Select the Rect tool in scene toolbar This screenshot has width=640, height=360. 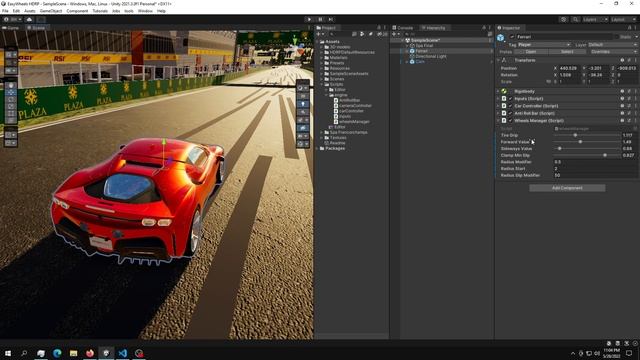pyautogui.click(x=11, y=113)
